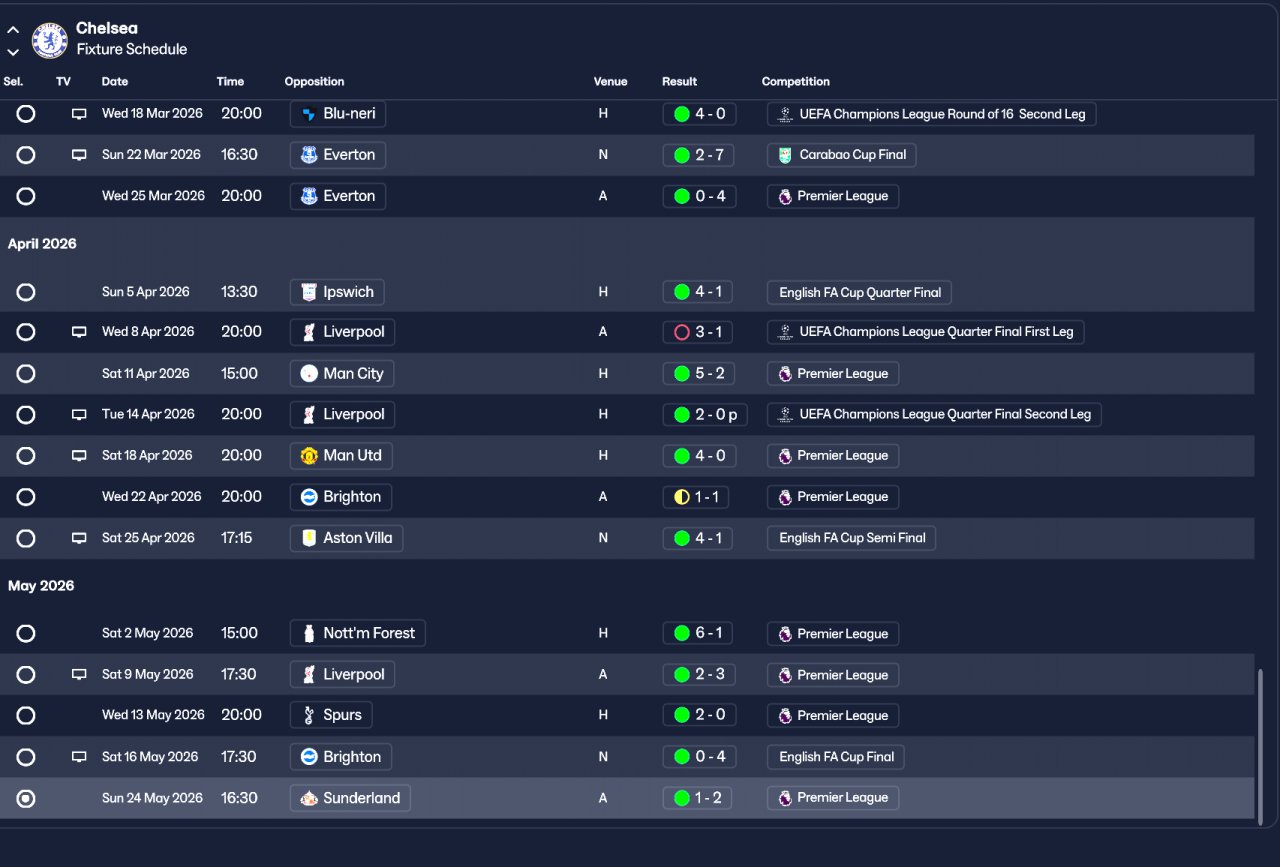Click the Aston Villa club crest icon
The image size is (1280, 867).
point(309,538)
